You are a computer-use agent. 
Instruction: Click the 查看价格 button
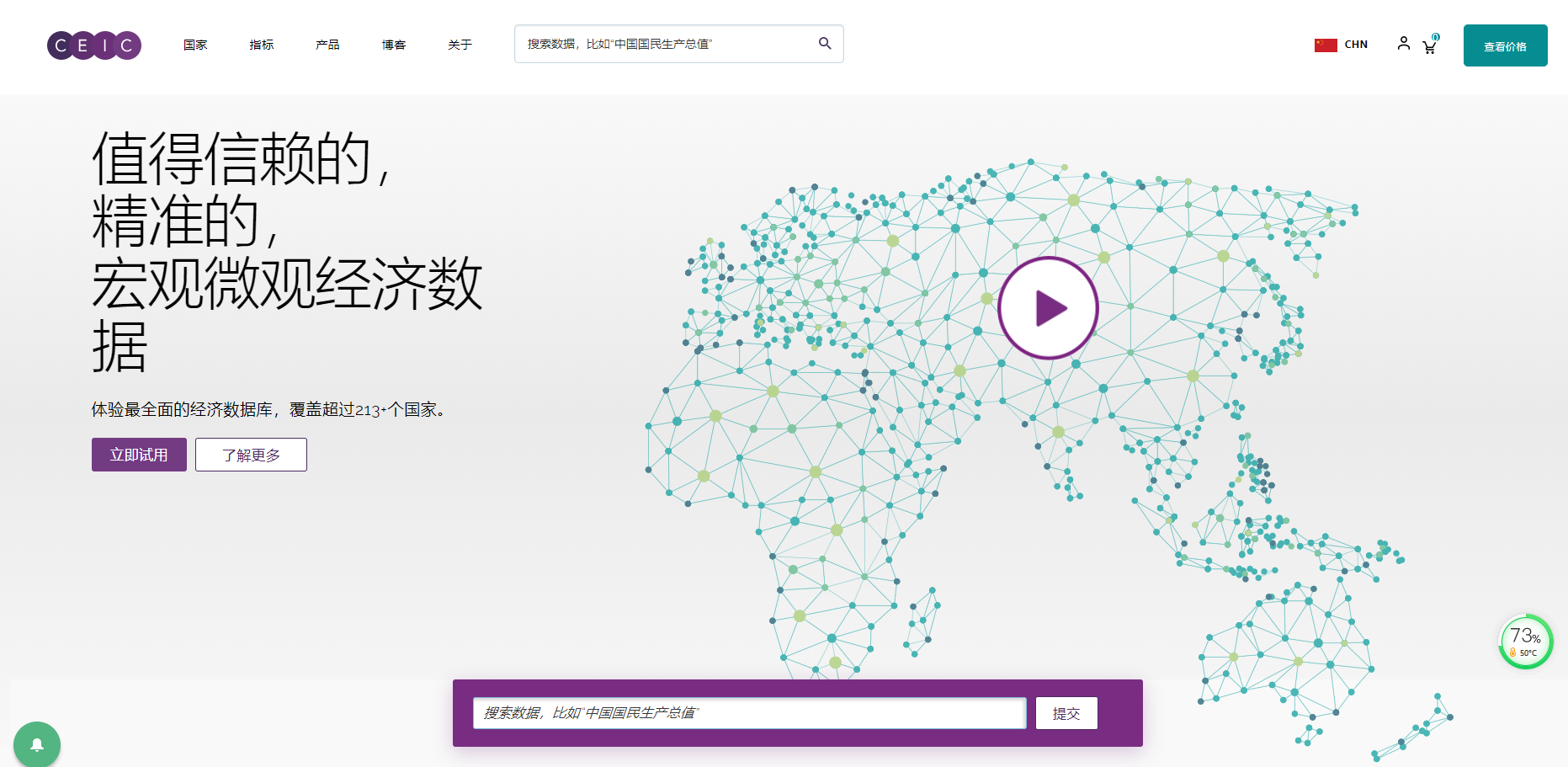pyautogui.click(x=1505, y=45)
